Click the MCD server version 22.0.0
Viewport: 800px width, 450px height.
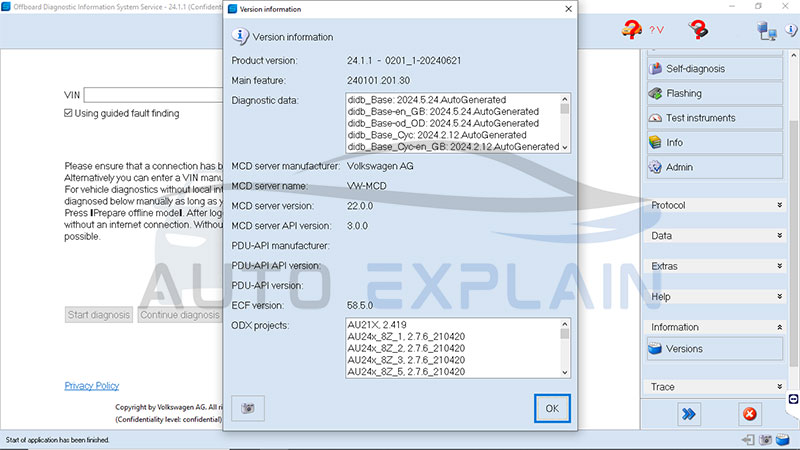[x=360, y=206]
